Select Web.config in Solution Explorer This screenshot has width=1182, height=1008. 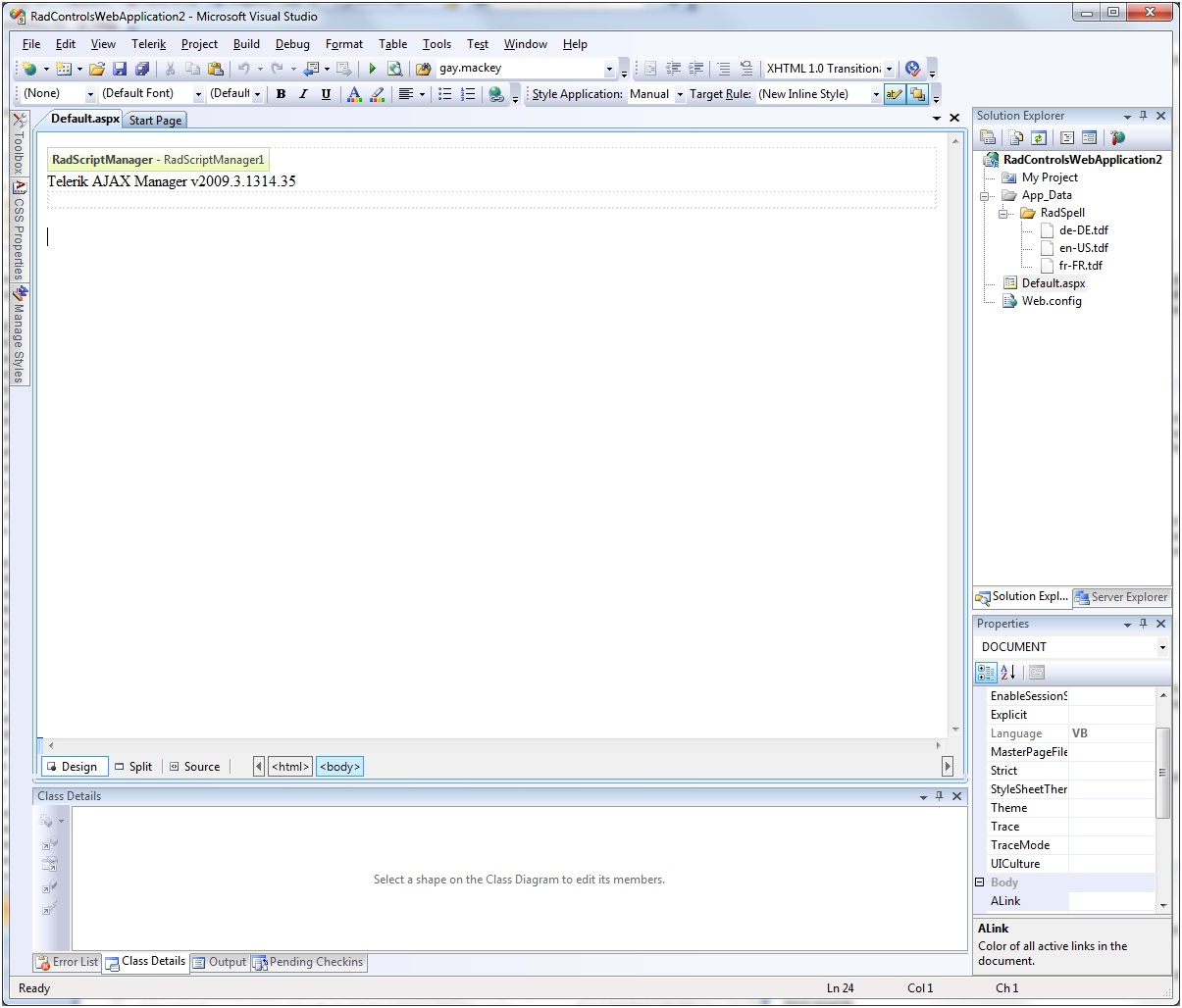1052,301
